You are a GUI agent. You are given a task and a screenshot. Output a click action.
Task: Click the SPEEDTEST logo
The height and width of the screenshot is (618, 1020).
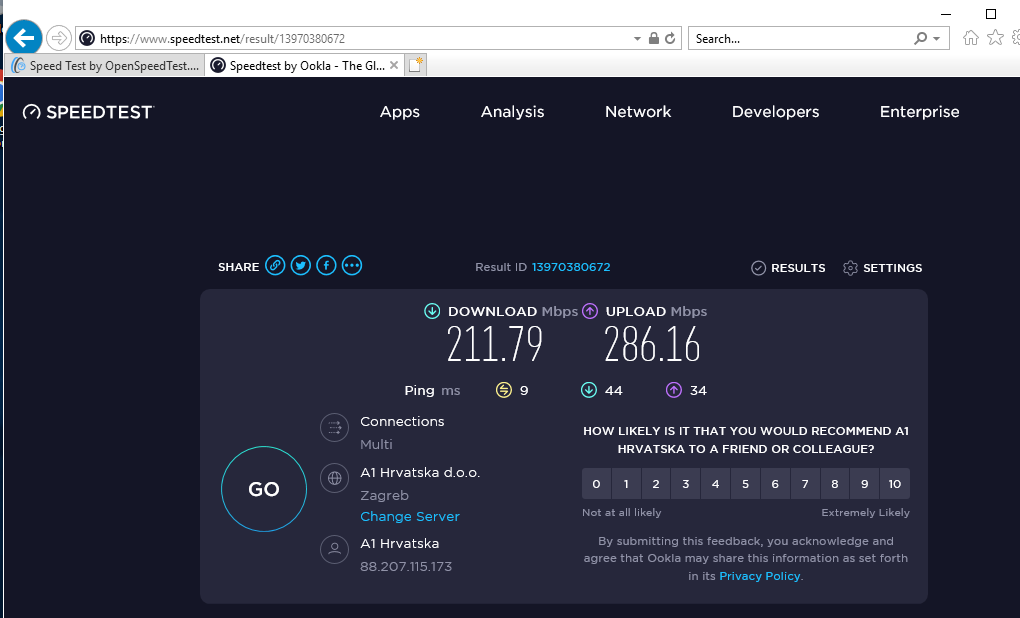pos(88,112)
